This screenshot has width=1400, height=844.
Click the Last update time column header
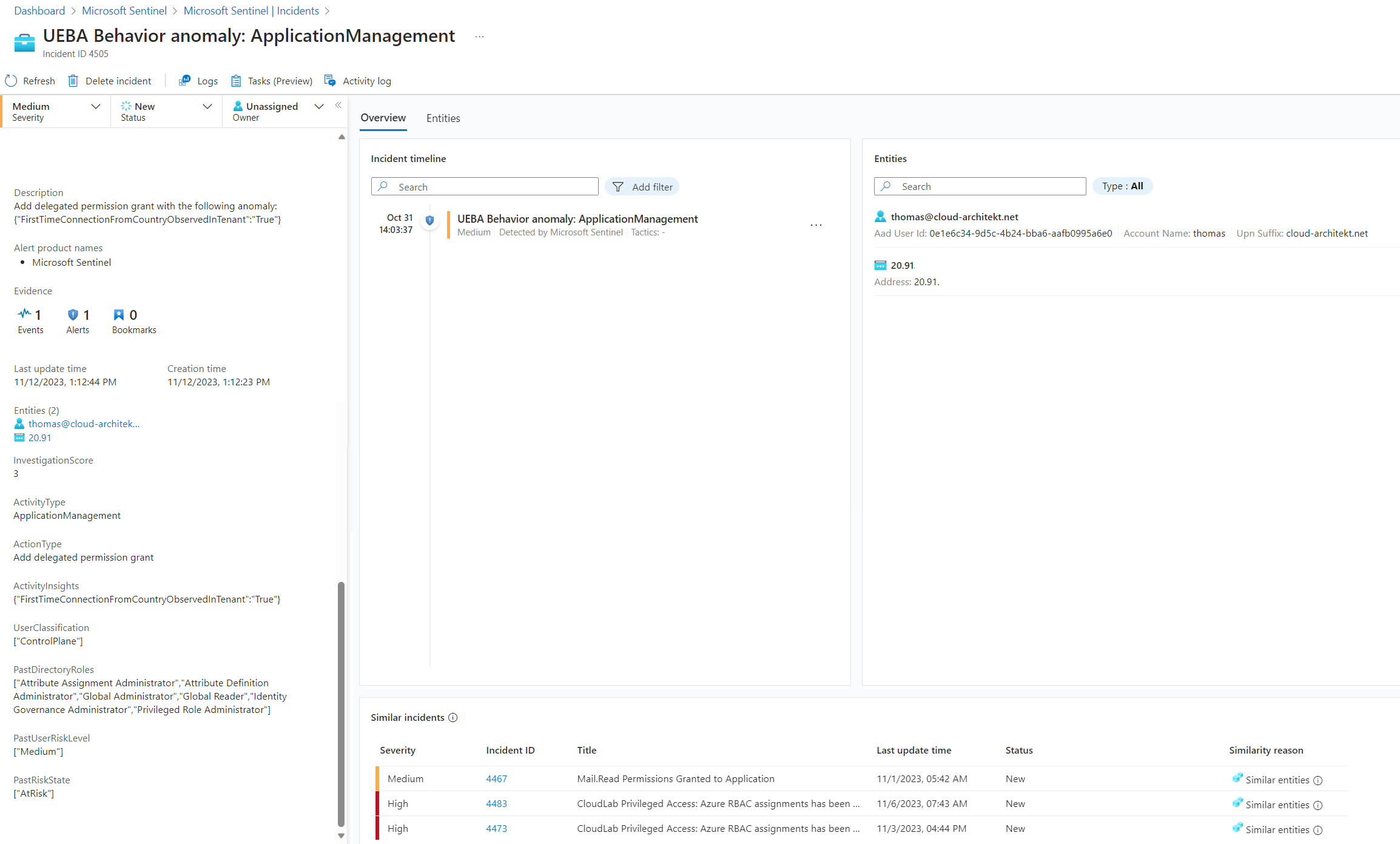914,750
